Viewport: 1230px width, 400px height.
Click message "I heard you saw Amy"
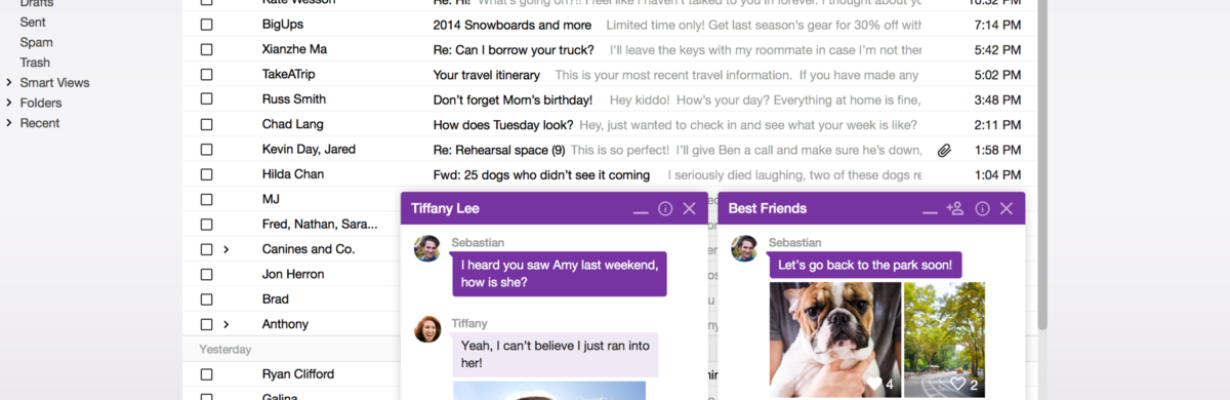tap(559, 273)
